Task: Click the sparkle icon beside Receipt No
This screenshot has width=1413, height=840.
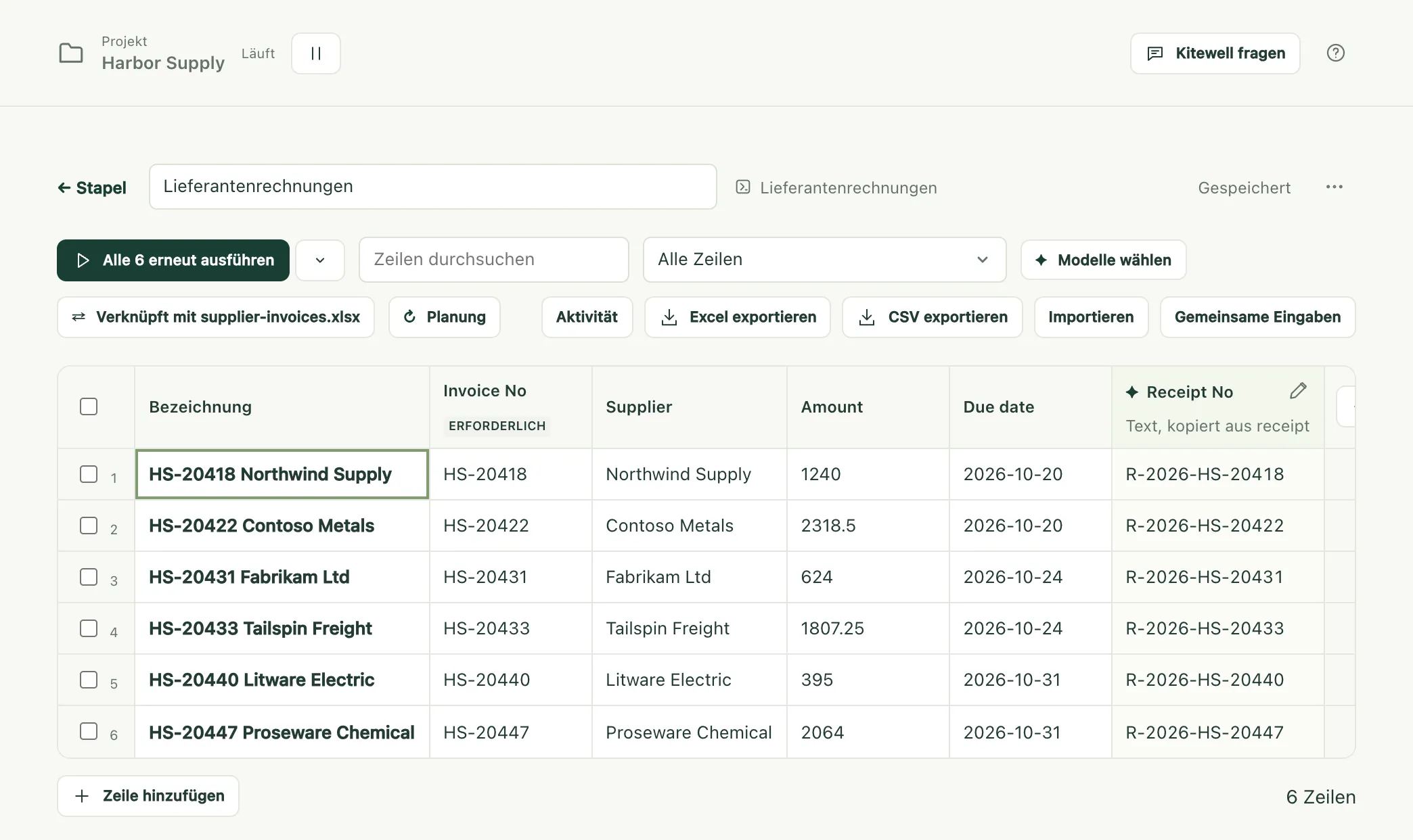Action: pyautogui.click(x=1131, y=392)
